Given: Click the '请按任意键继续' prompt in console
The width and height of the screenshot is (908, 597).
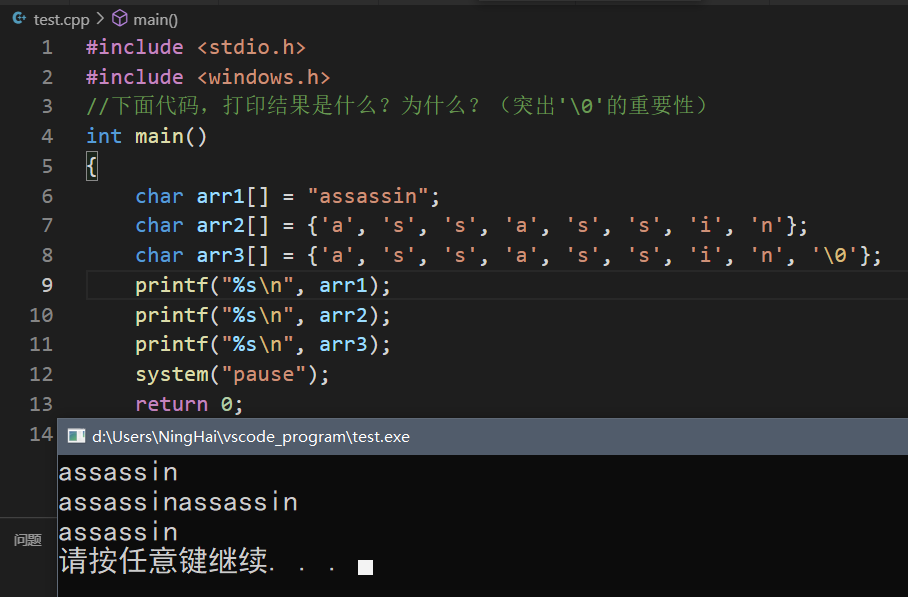Looking at the screenshot, I should point(163,561).
